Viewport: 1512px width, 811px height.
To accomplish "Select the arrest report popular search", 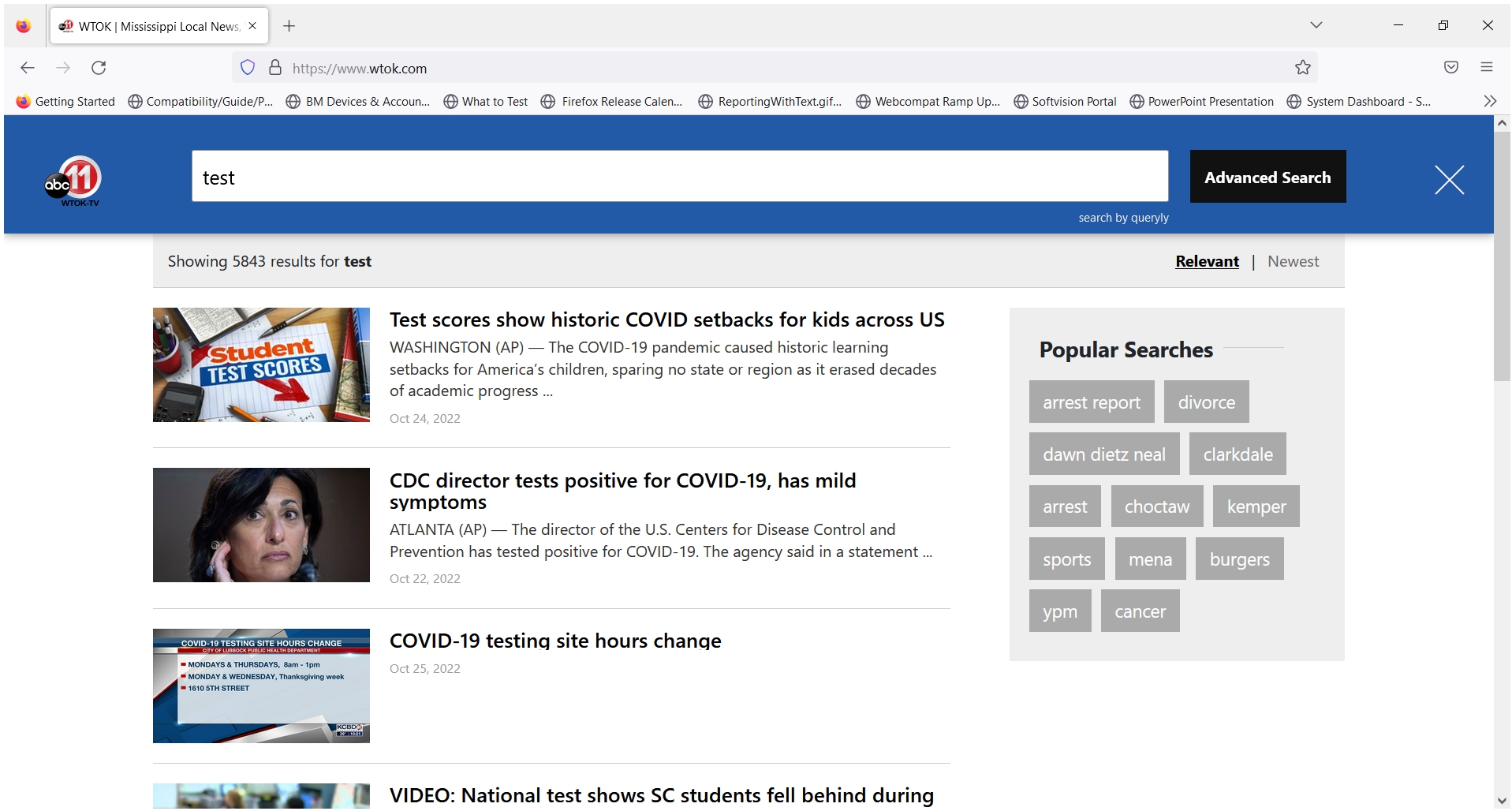I will click(1091, 402).
